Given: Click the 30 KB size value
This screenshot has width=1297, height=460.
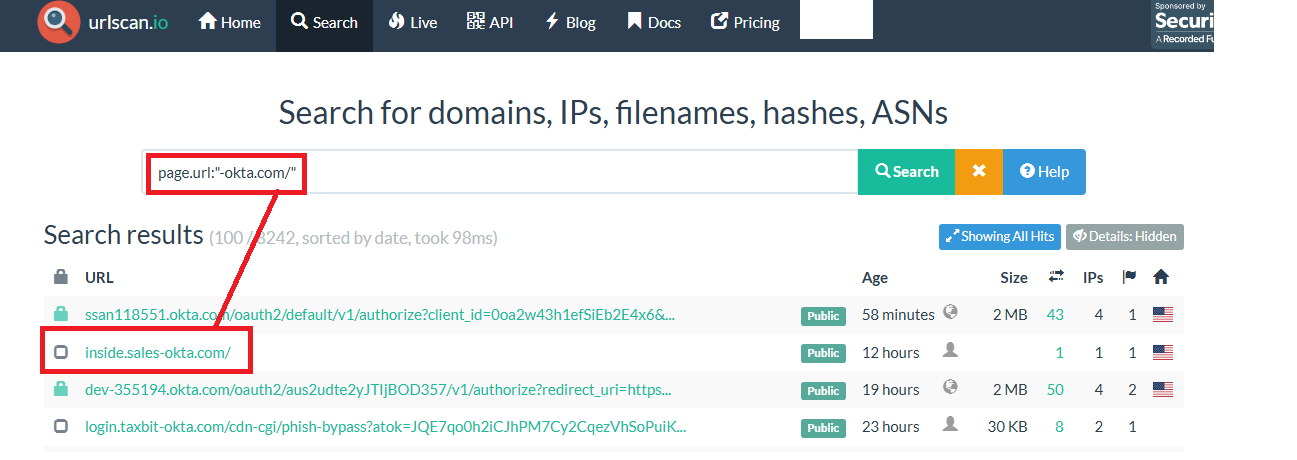Looking at the screenshot, I should click(1009, 426).
